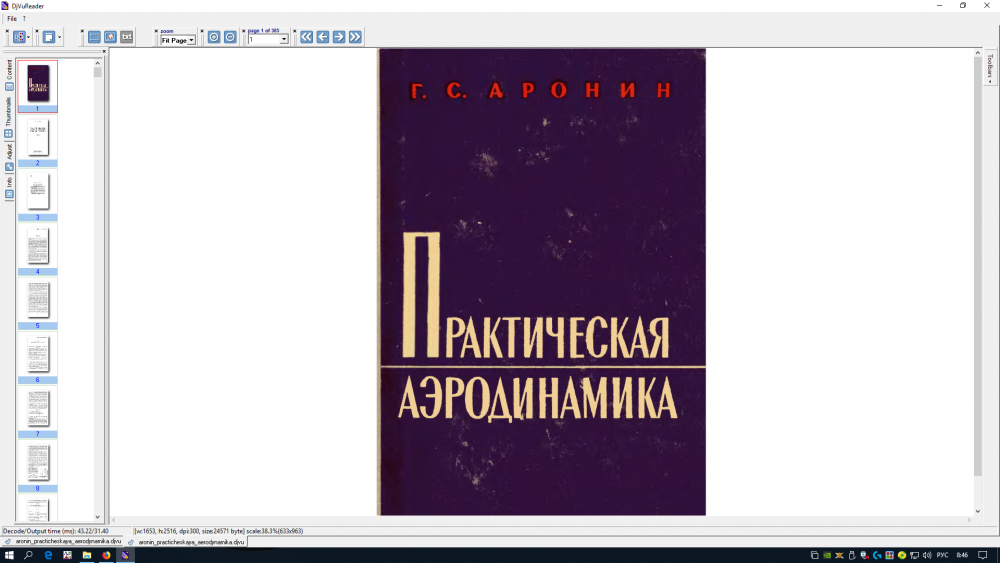
Task: Go to the previous page
Action: coord(323,37)
